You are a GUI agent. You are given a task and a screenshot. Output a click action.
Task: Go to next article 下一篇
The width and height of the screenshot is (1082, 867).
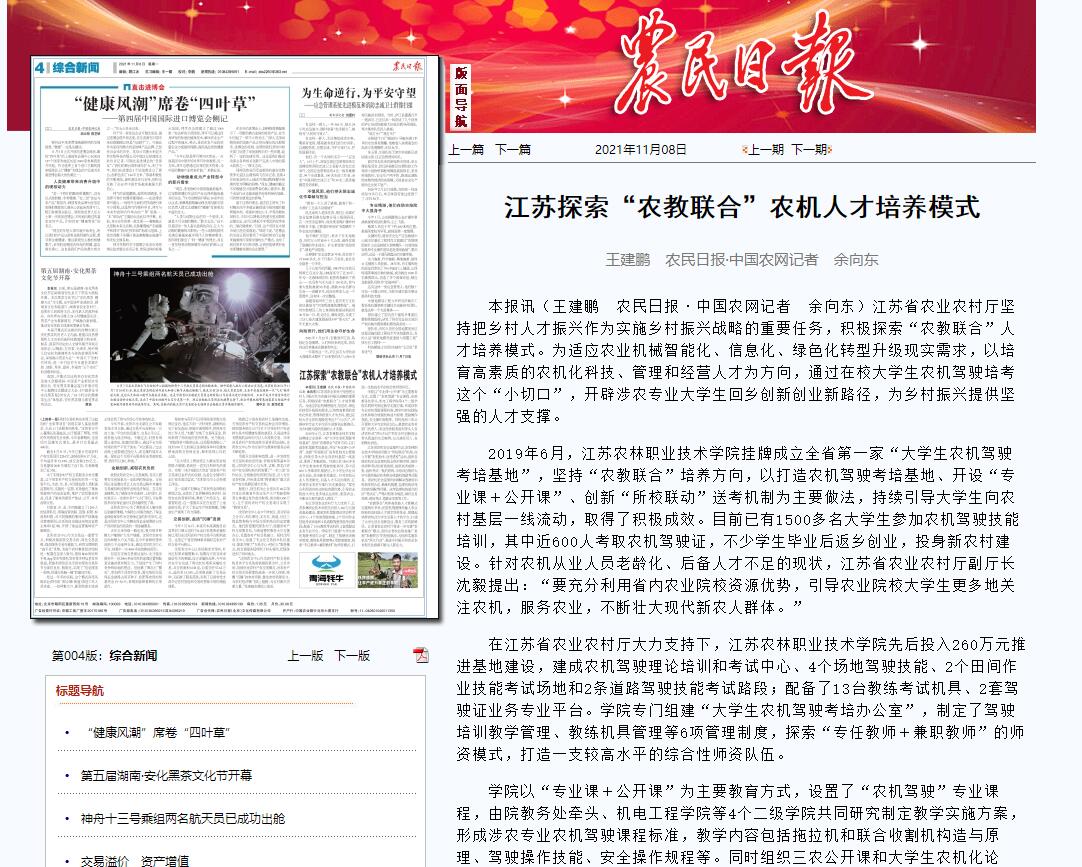tap(513, 149)
